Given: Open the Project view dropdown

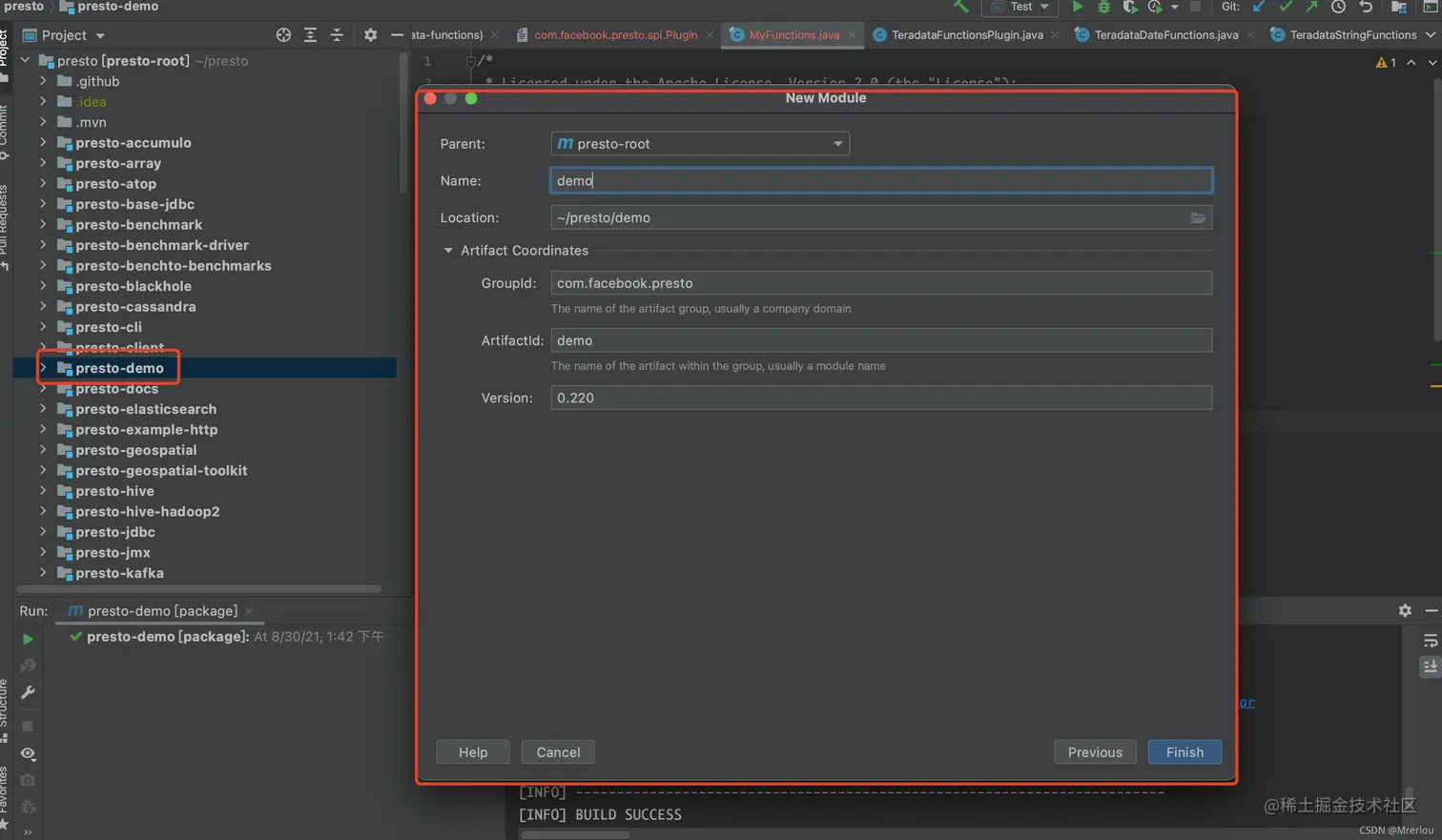Looking at the screenshot, I should [x=64, y=35].
